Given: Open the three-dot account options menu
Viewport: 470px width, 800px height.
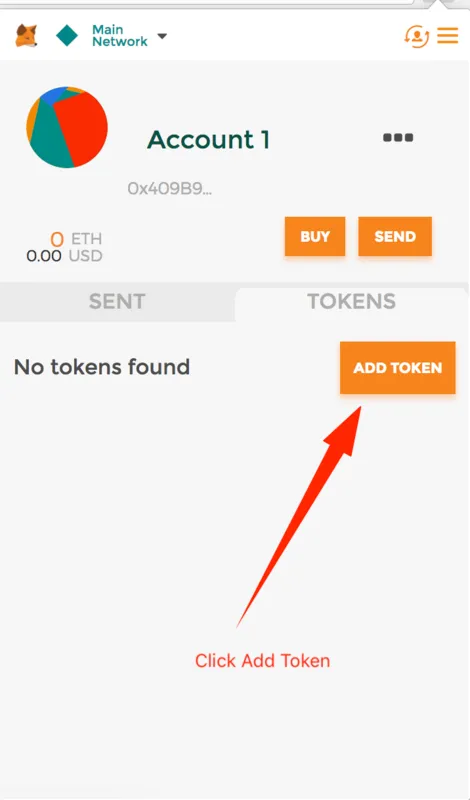Looking at the screenshot, I should pyautogui.click(x=398, y=137).
